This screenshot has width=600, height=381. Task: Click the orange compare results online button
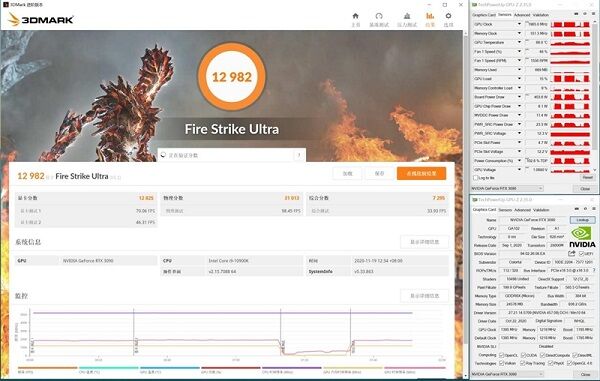[421, 173]
